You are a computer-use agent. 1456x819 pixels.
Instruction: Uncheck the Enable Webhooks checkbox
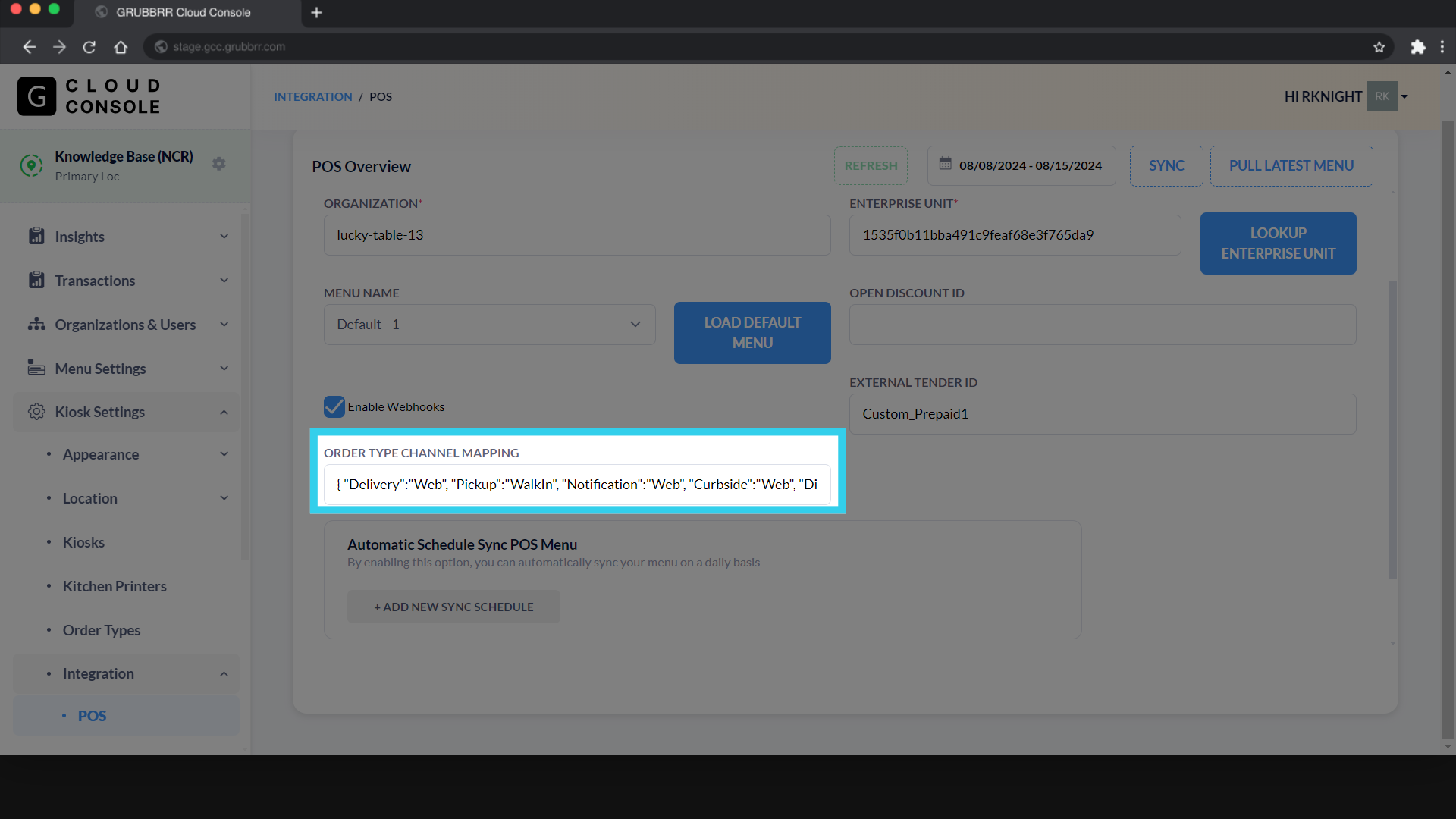(x=334, y=406)
